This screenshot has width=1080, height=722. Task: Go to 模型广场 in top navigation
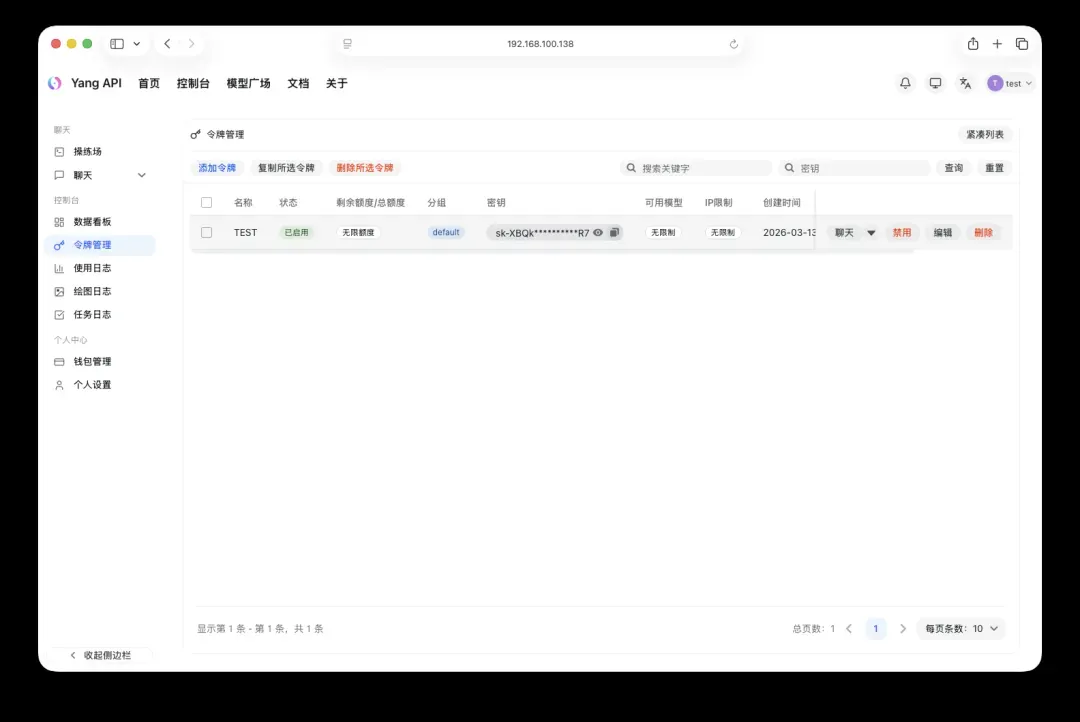pyautogui.click(x=248, y=83)
